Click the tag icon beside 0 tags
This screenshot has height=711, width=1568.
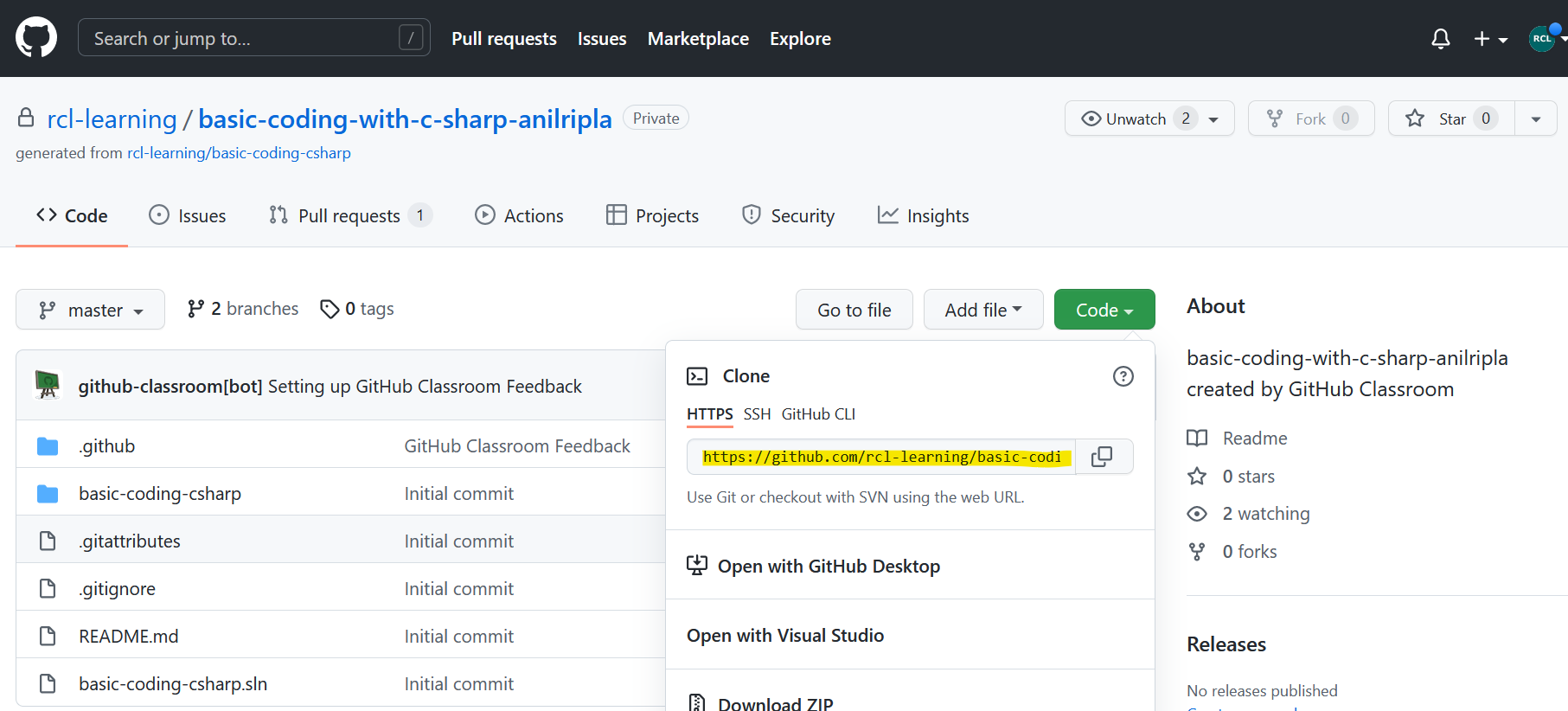pos(330,309)
